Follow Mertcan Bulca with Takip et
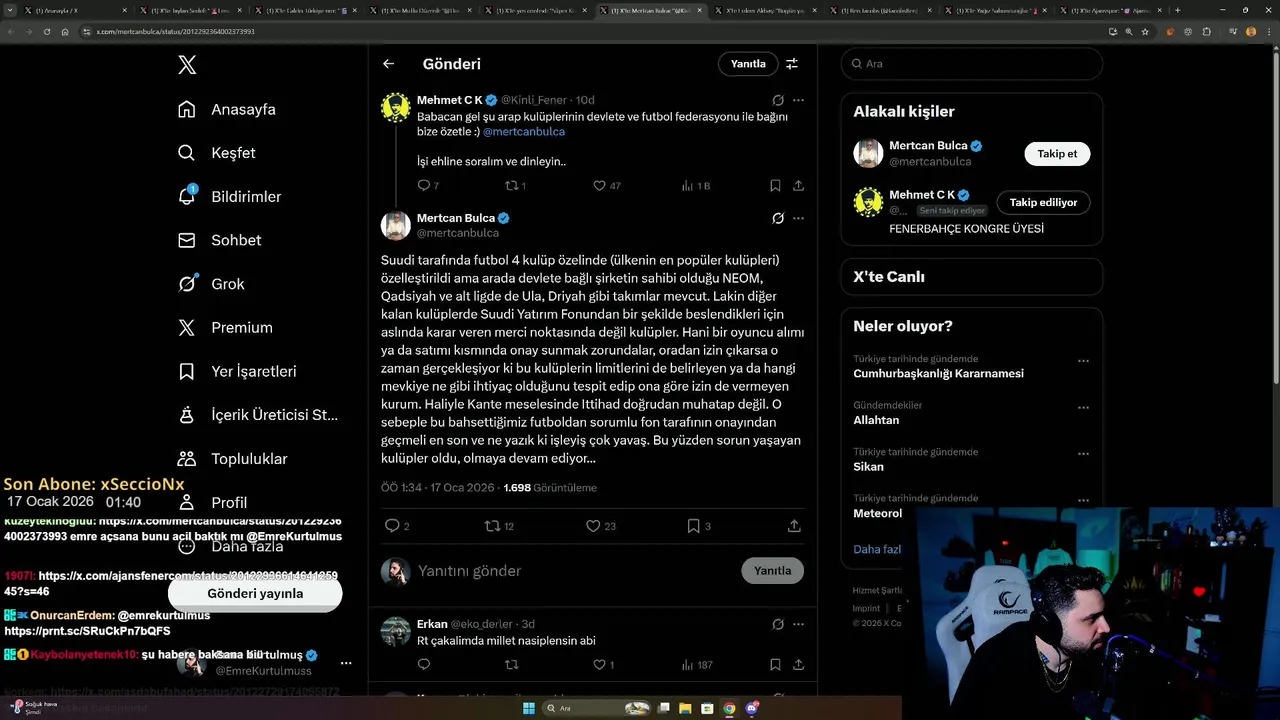The height and width of the screenshot is (720, 1280). 1057,154
